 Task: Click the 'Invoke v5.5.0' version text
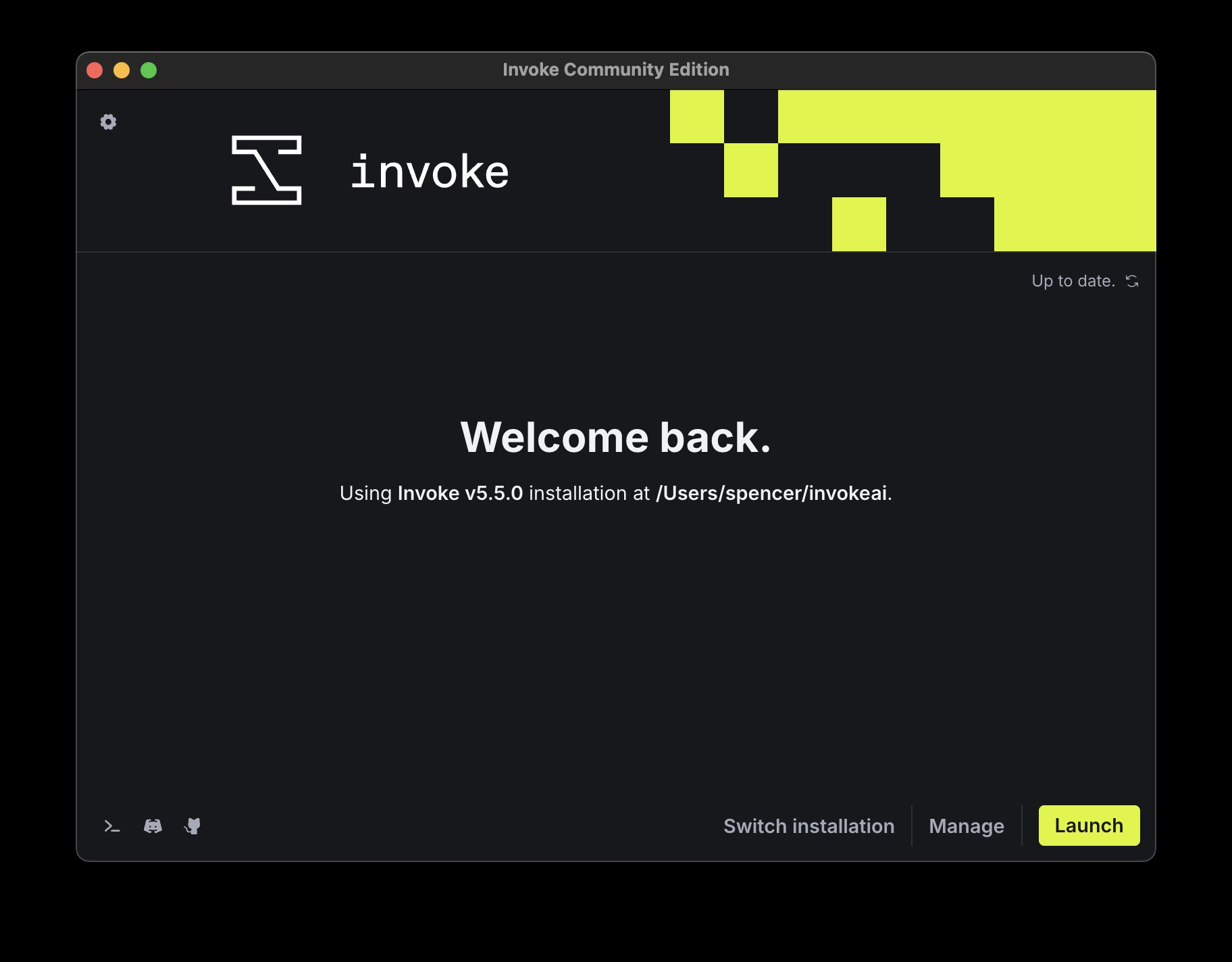460,493
